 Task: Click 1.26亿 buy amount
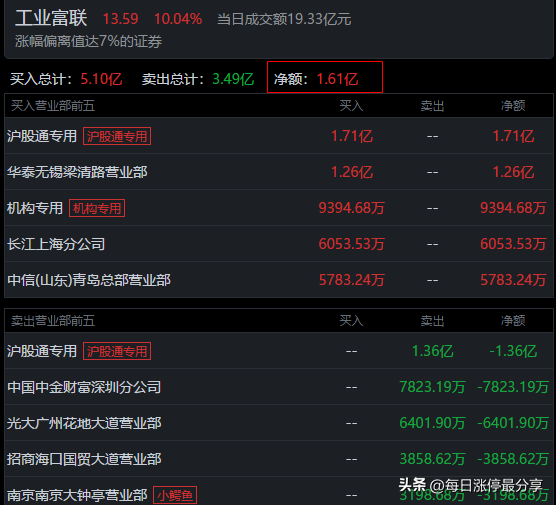coord(352,172)
